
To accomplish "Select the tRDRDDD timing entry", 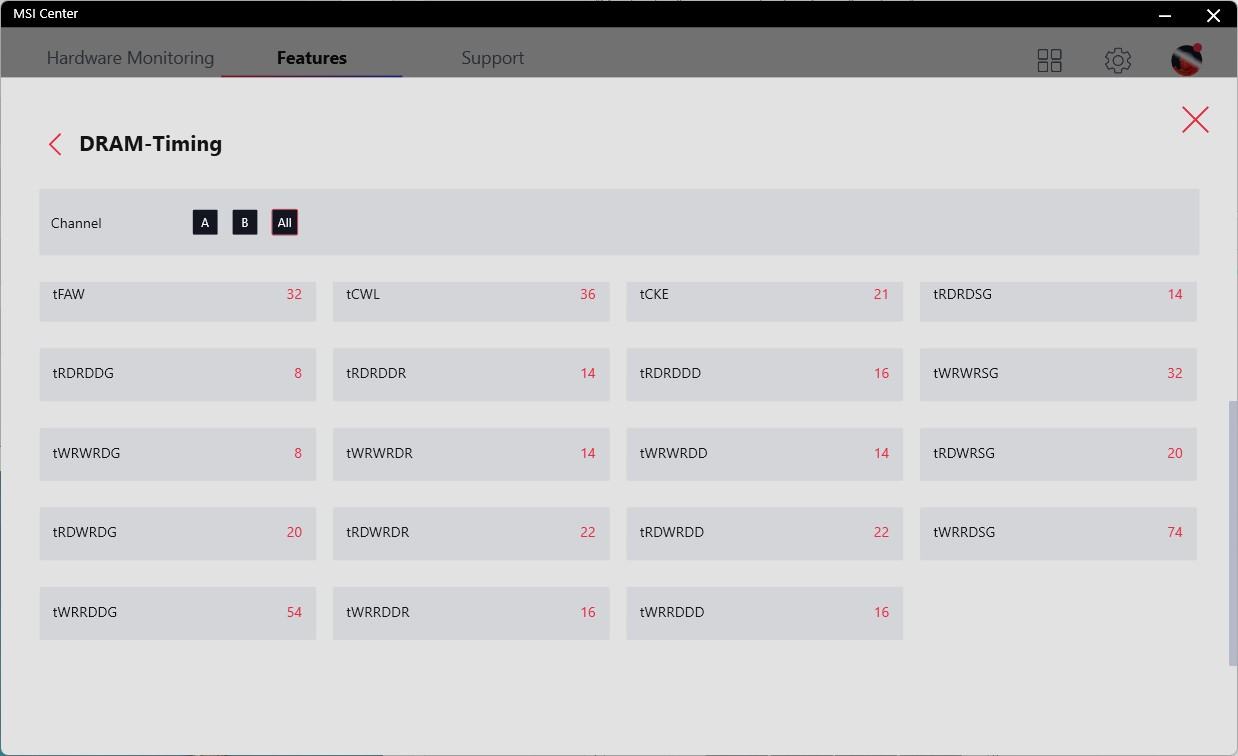I will 765,374.
